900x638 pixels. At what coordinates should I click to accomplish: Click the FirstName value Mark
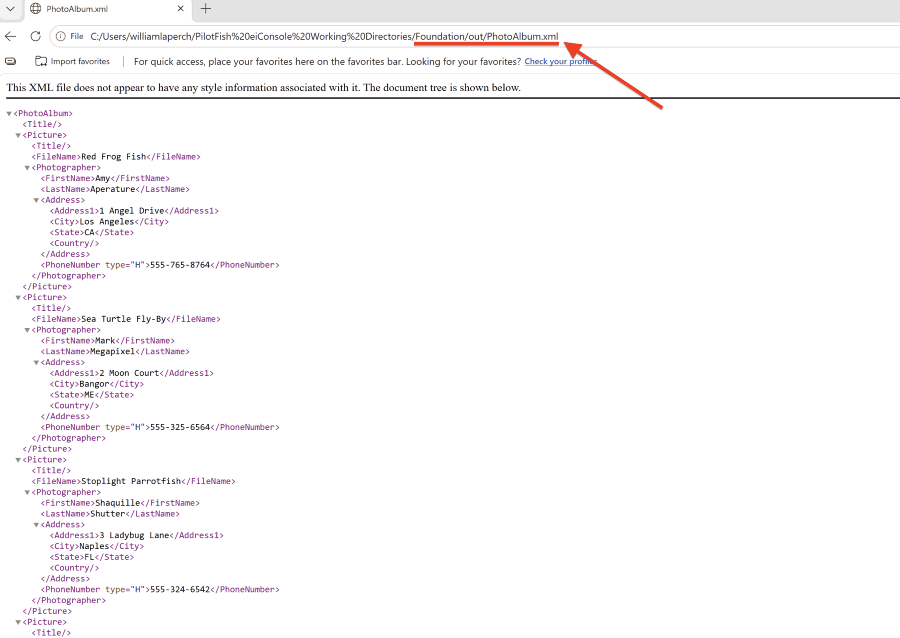click(x=105, y=341)
